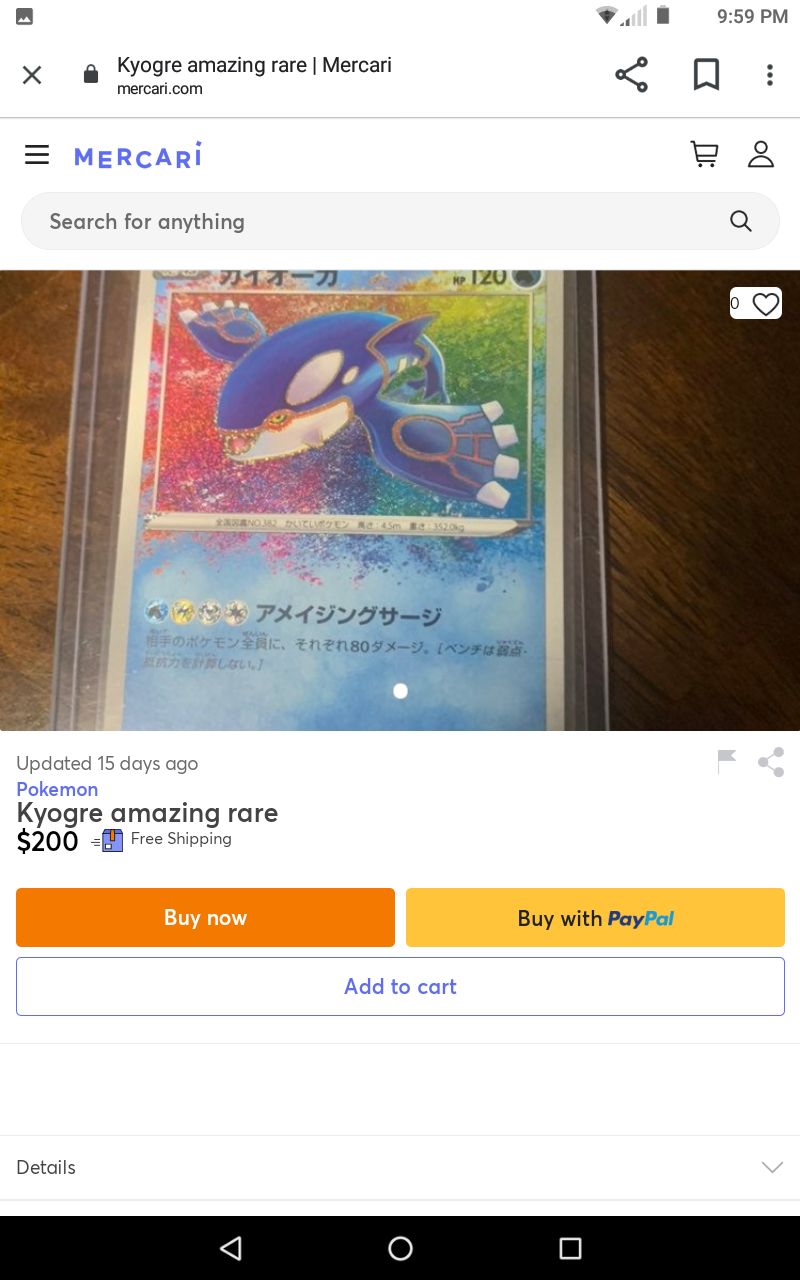Open the Pokemon brand link
The height and width of the screenshot is (1280, 800).
point(57,789)
